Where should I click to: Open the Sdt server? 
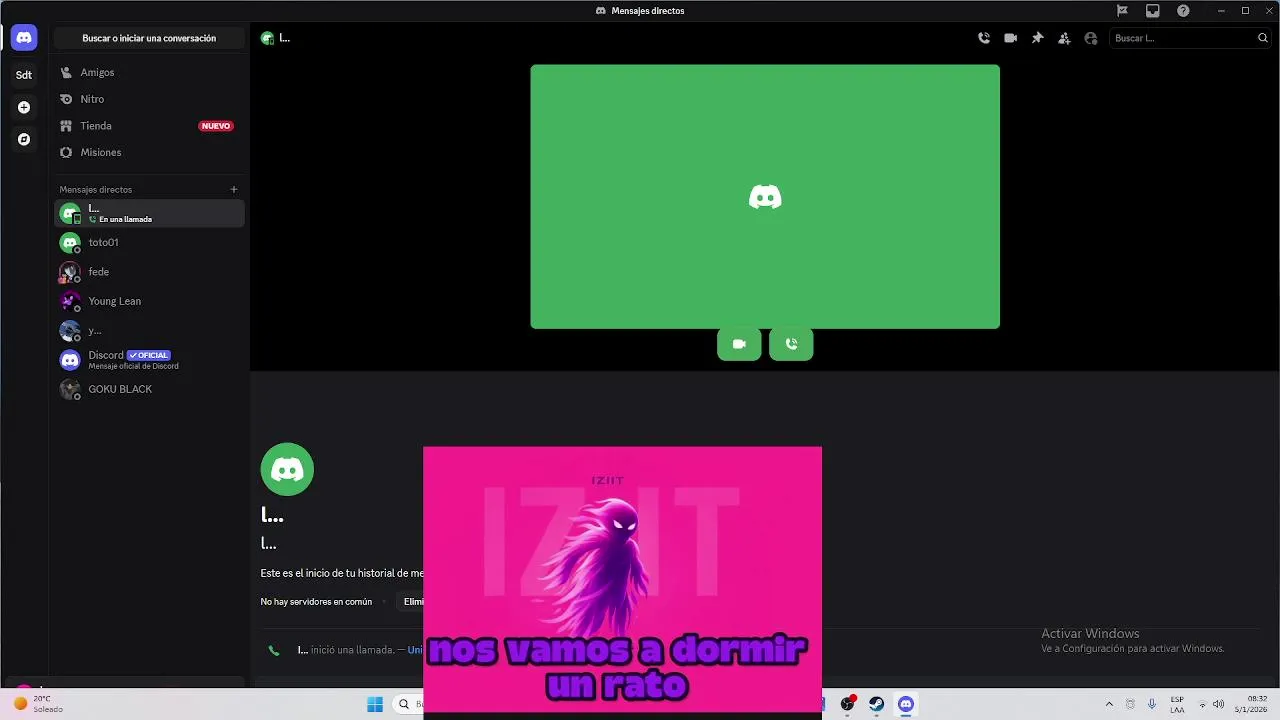pyautogui.click(x=24, y=75)
